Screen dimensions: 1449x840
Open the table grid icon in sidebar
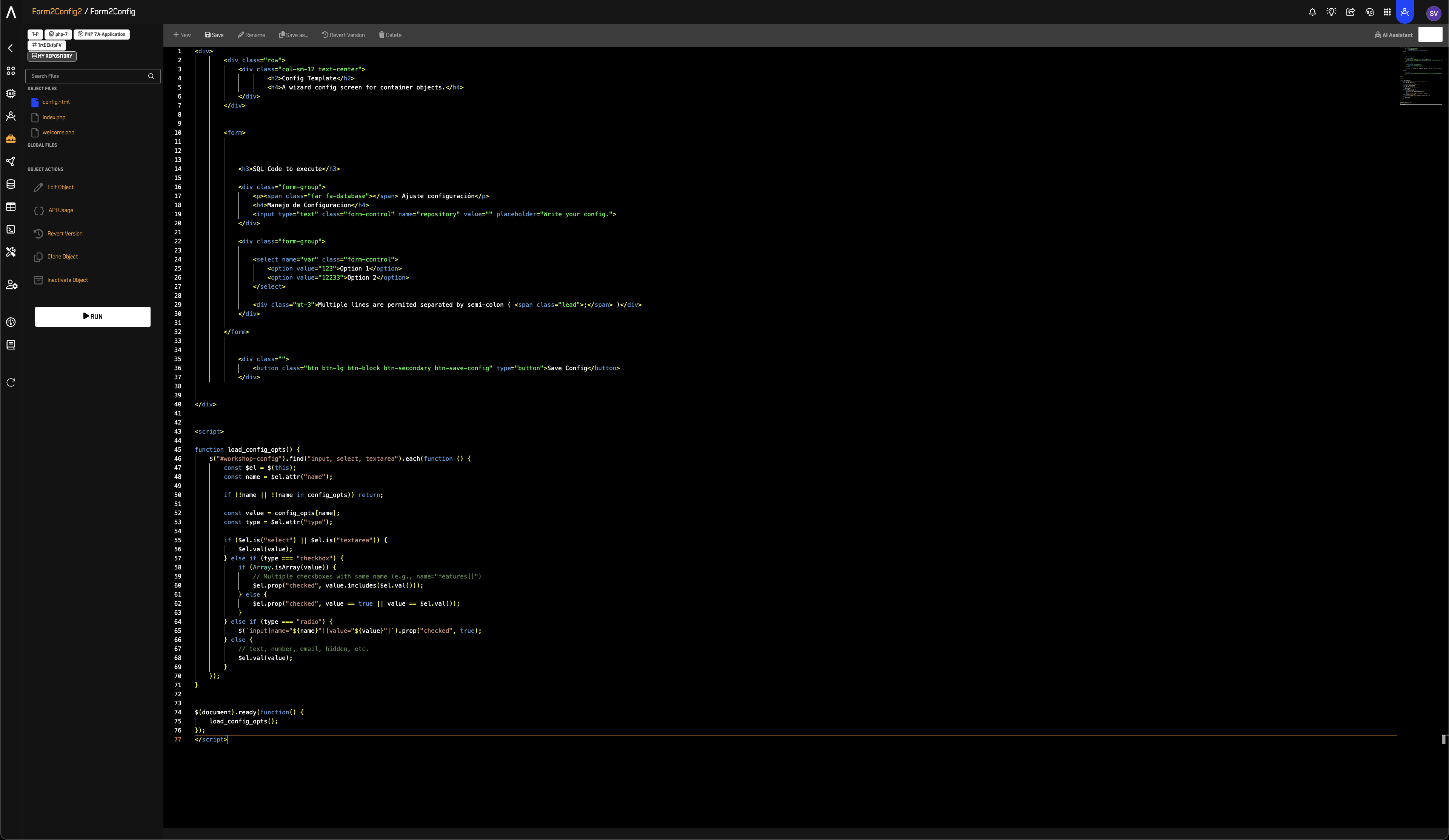[10, 207]
